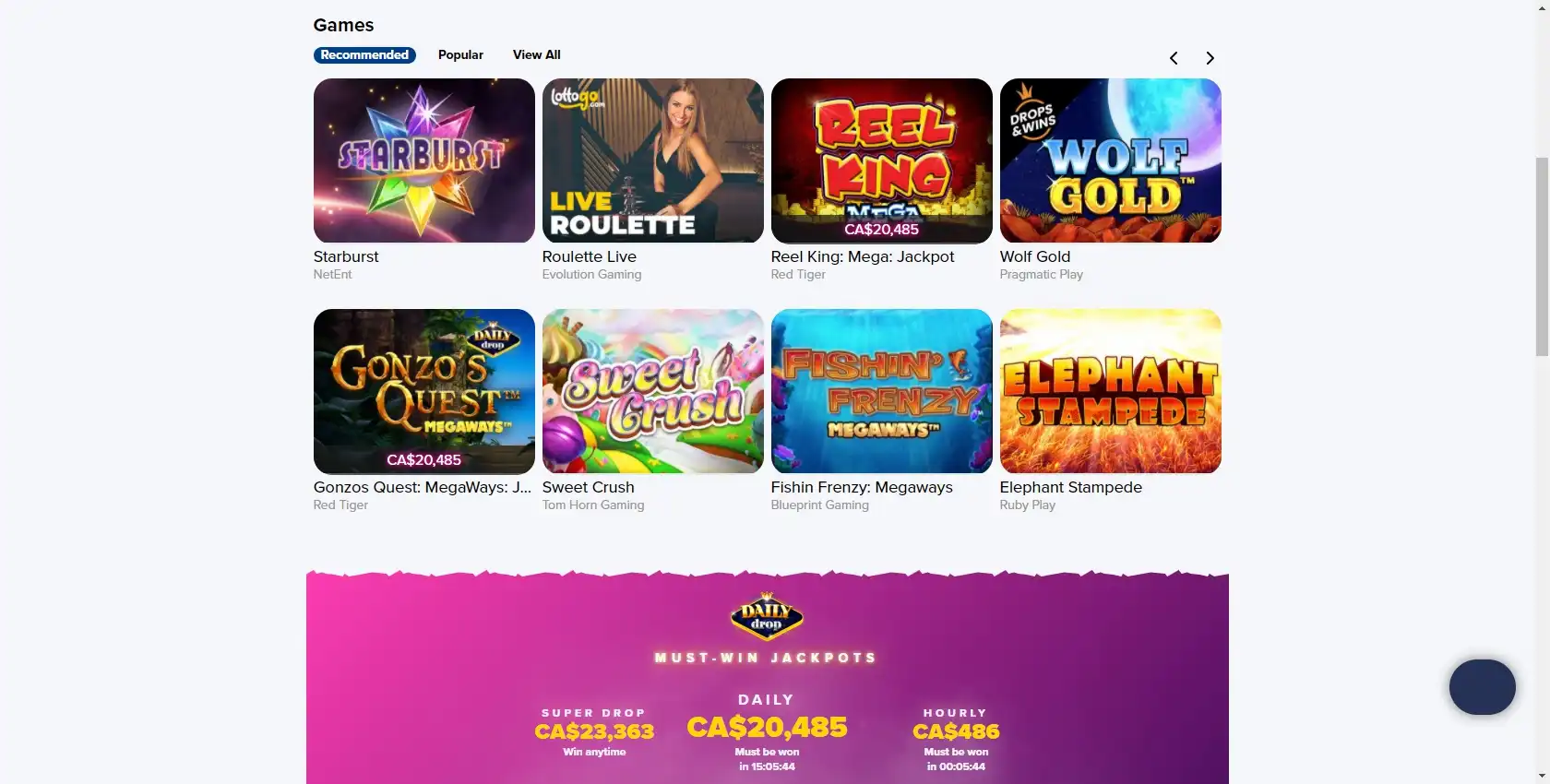Select the Hourly CA$486 jackpot amount
Image resolution: width=1550 pixels, height=784 pixels.
click(x=956, y=731)
